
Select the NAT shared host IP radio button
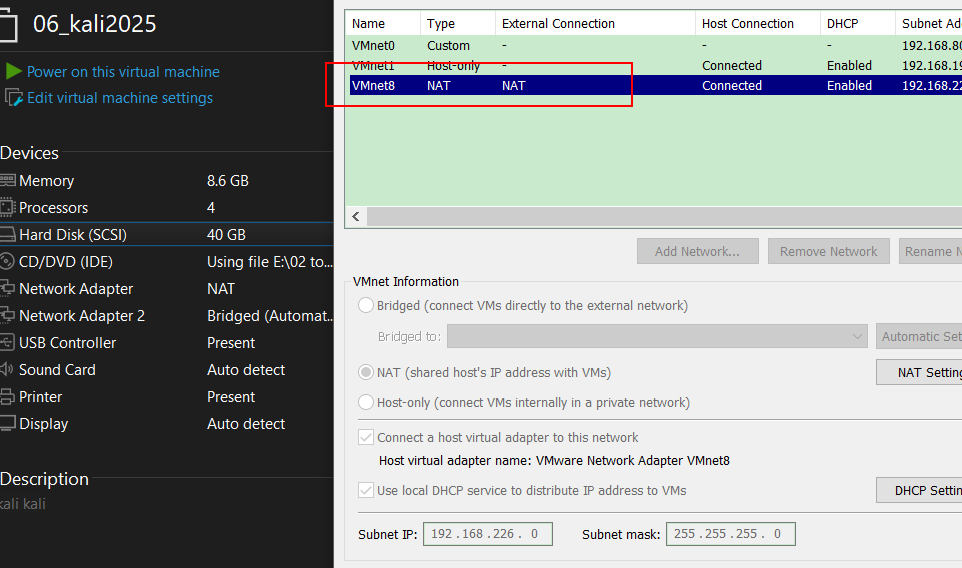click(366, 372)
